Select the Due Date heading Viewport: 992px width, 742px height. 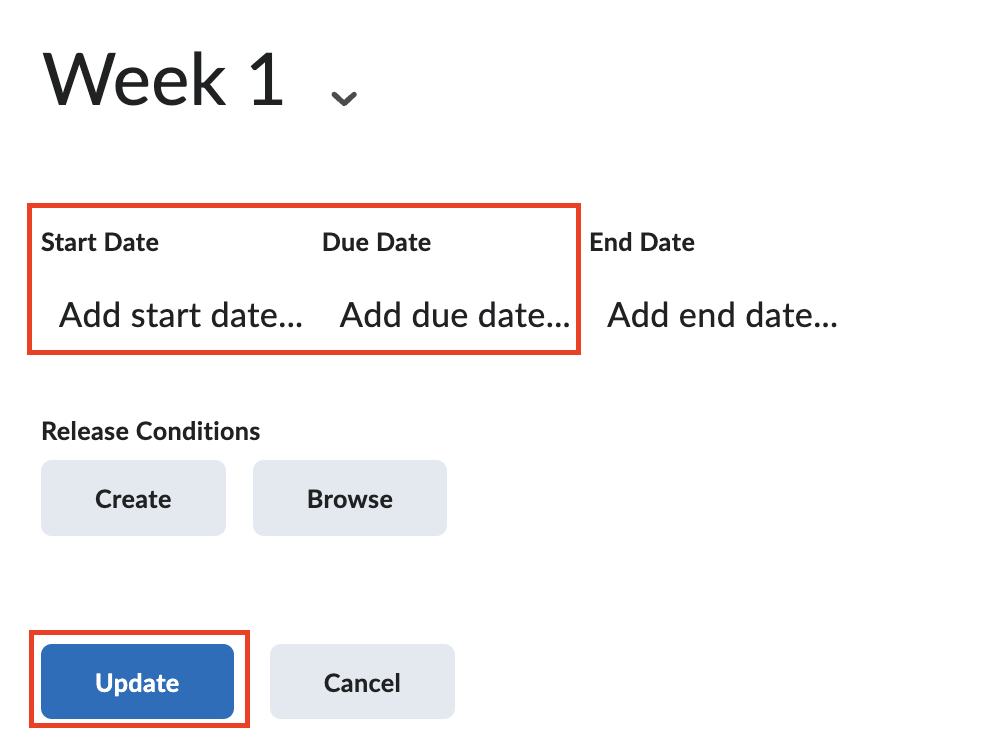[x=376, y=242]
